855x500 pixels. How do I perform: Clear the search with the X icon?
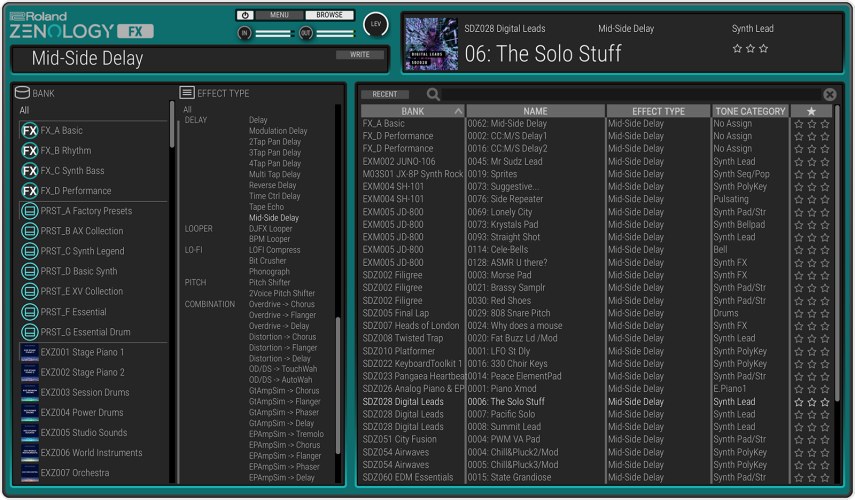[x=829, y=94]
